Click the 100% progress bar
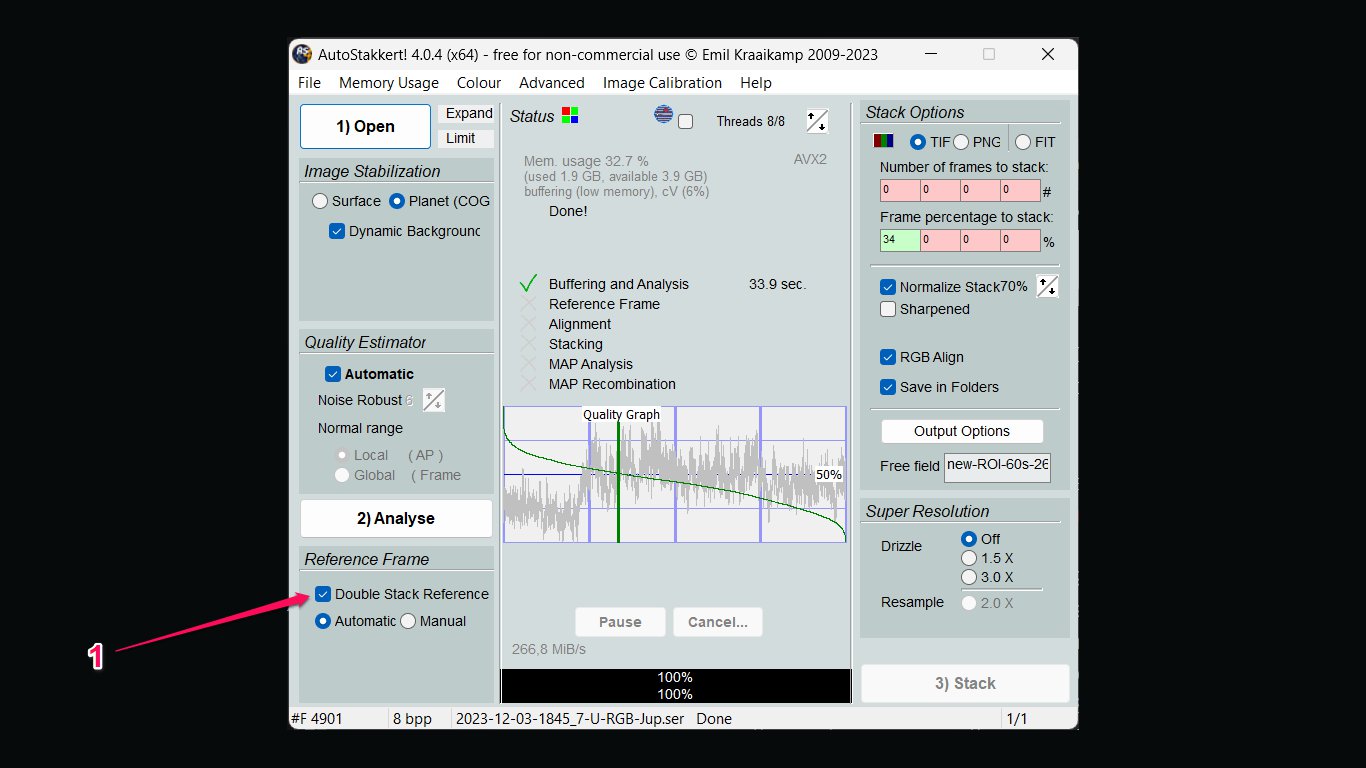Screen dimensions: 1366x768 (675, 685)
